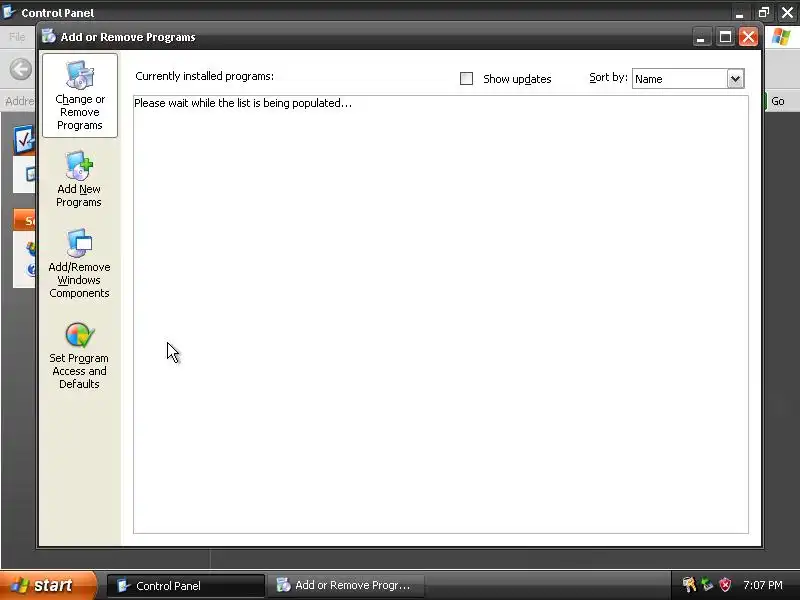Open Add/Remove Windows Components
Viewport: 800px width, 600px height.
(x=79, y=264)
